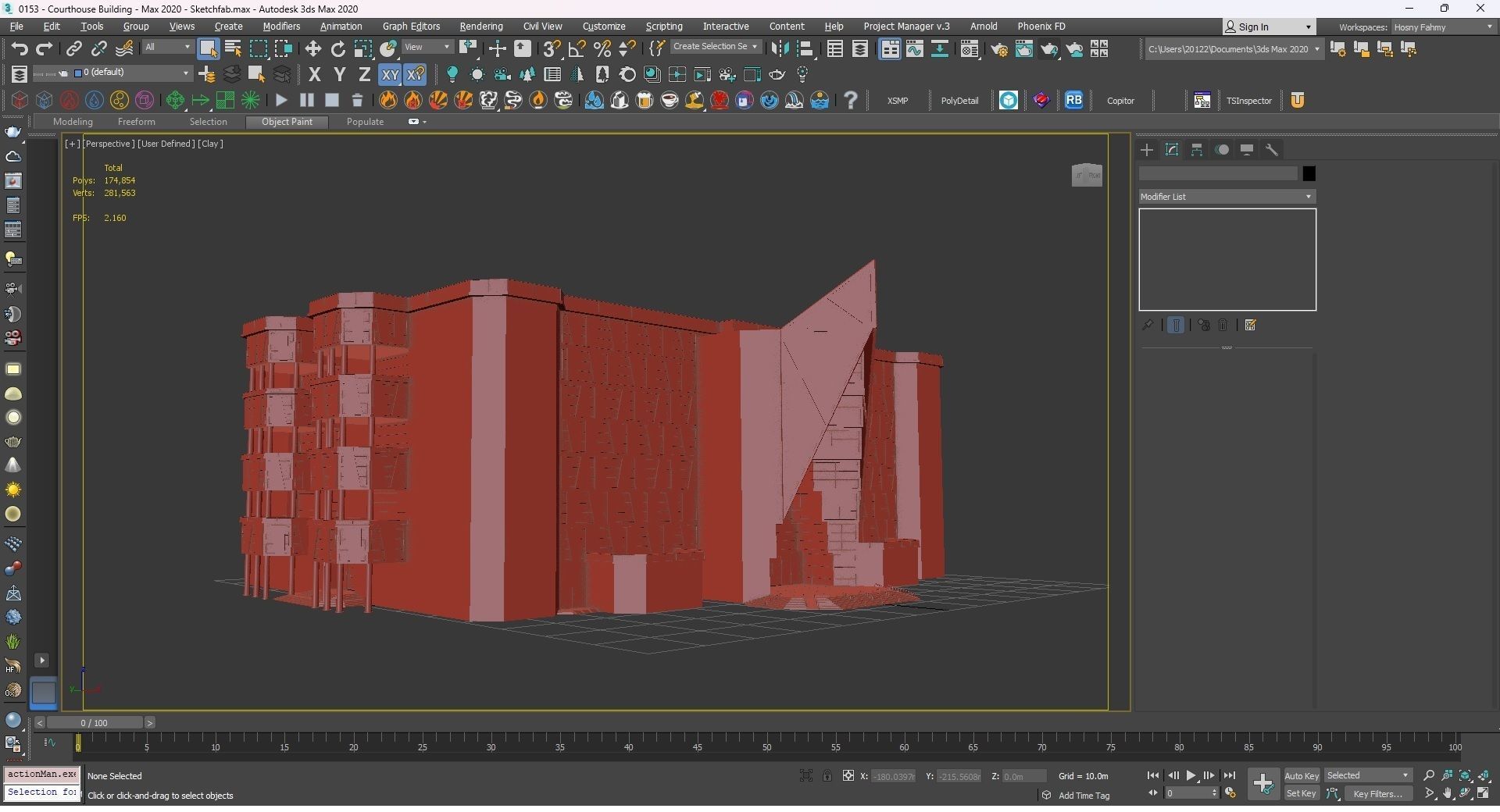Click the Phoenix FD beer preset icon

(x=645, y=100)
